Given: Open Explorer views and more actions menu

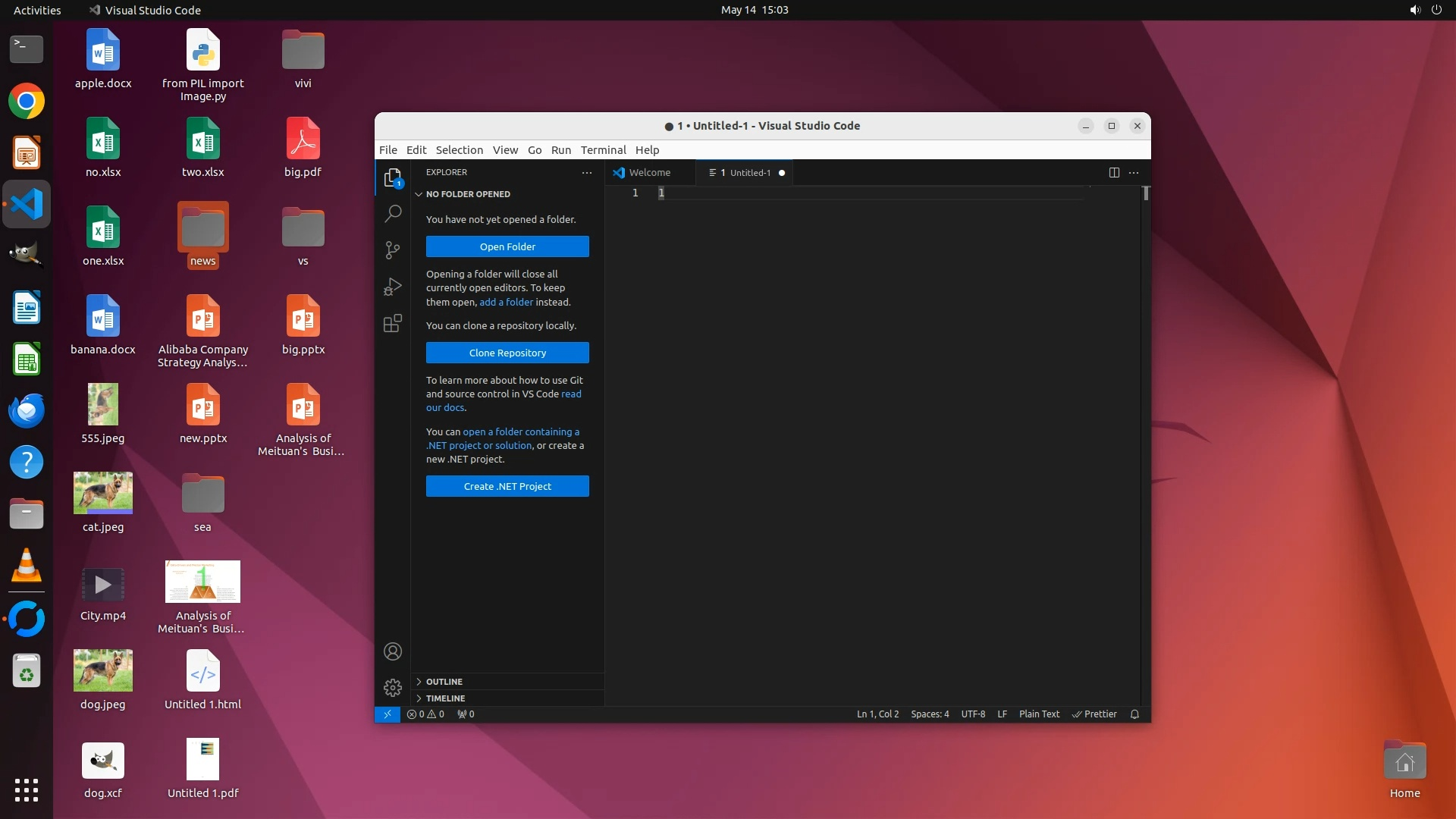Looking at the screenshot, I should point(587,173).
